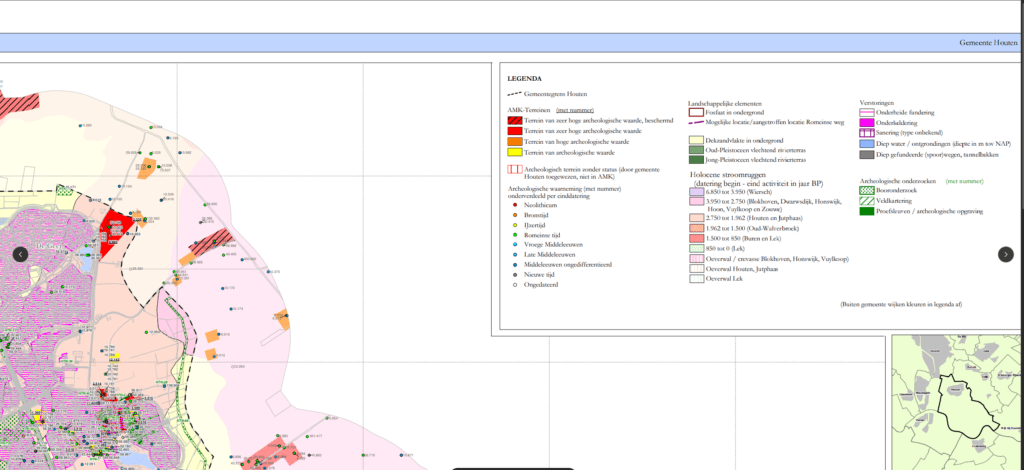
Task: Click the Nieuwe tijd grey dot symbol
Action: pyautogui.click(x=515, y=274)
